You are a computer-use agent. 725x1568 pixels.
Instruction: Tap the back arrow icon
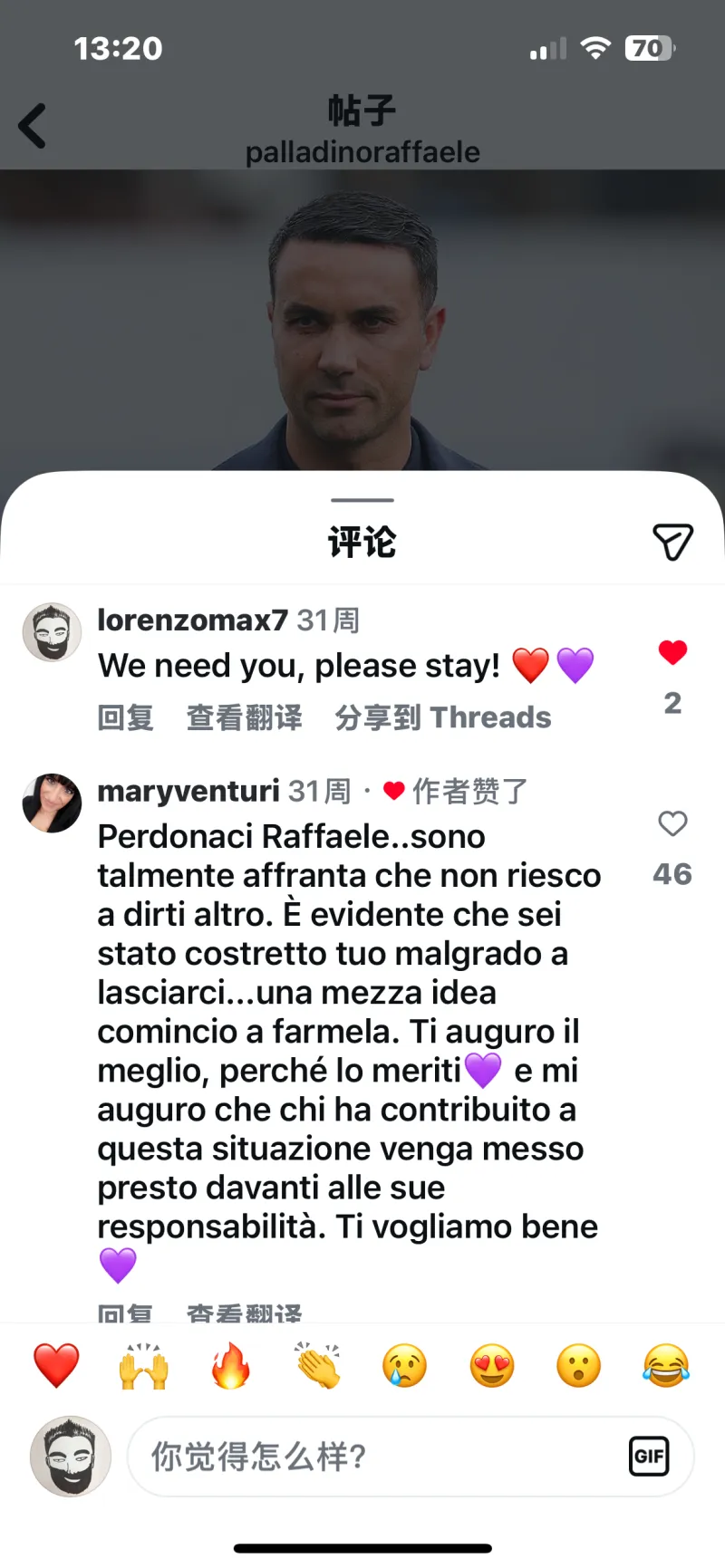point(33,126)
